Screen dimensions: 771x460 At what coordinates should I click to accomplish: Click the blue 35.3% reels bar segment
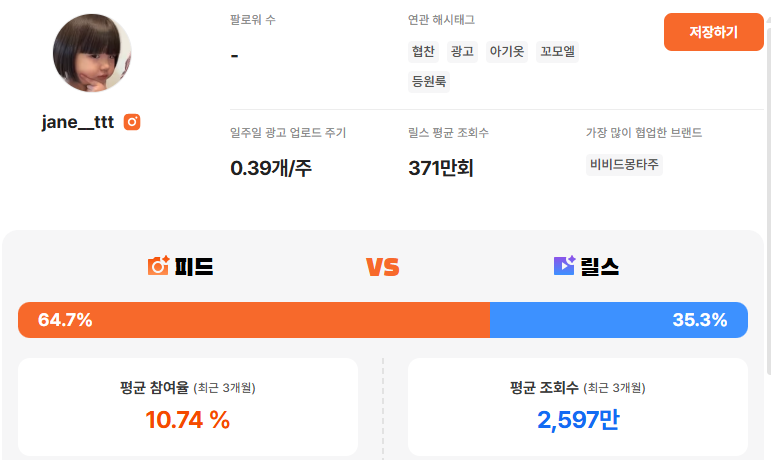(x=618, y=320)
